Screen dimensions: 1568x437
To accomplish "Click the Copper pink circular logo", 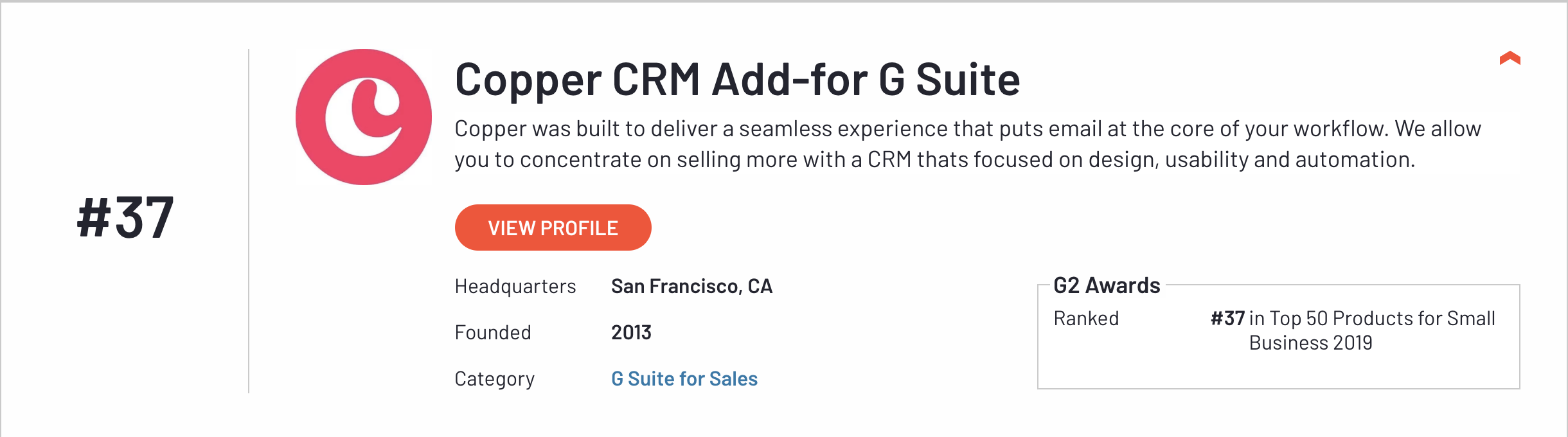I will pos(364,117).
